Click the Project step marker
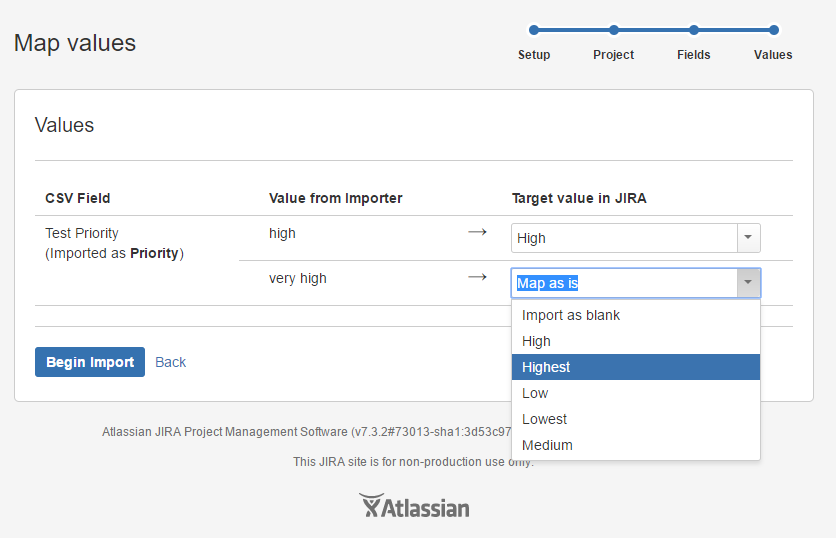The height and width of the screenshot is (538, 836). coord(614,30)
